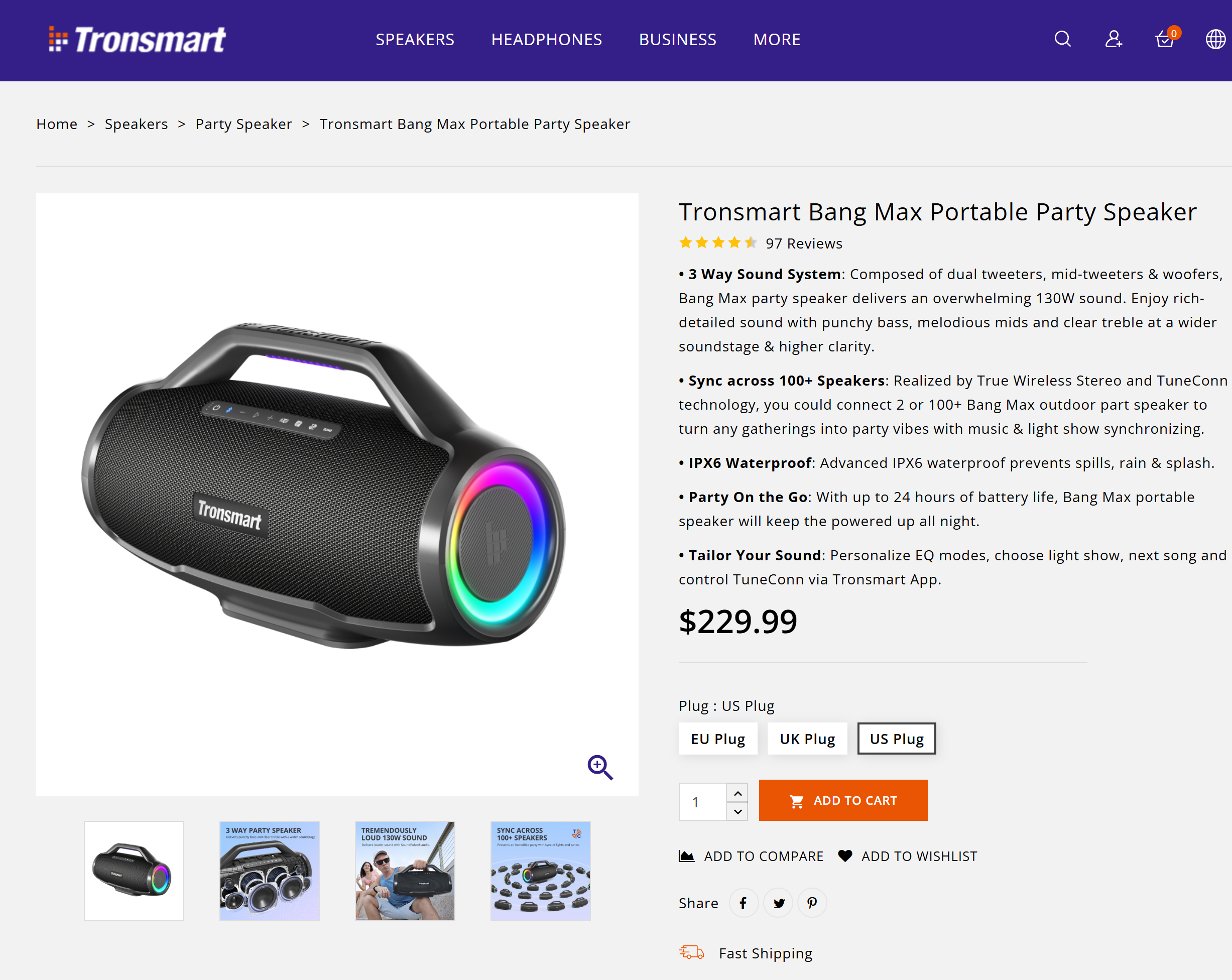The width and height of the screenshot is (1232, 980).
Task: Select the EU Plug option
Action: coord(718,739)
